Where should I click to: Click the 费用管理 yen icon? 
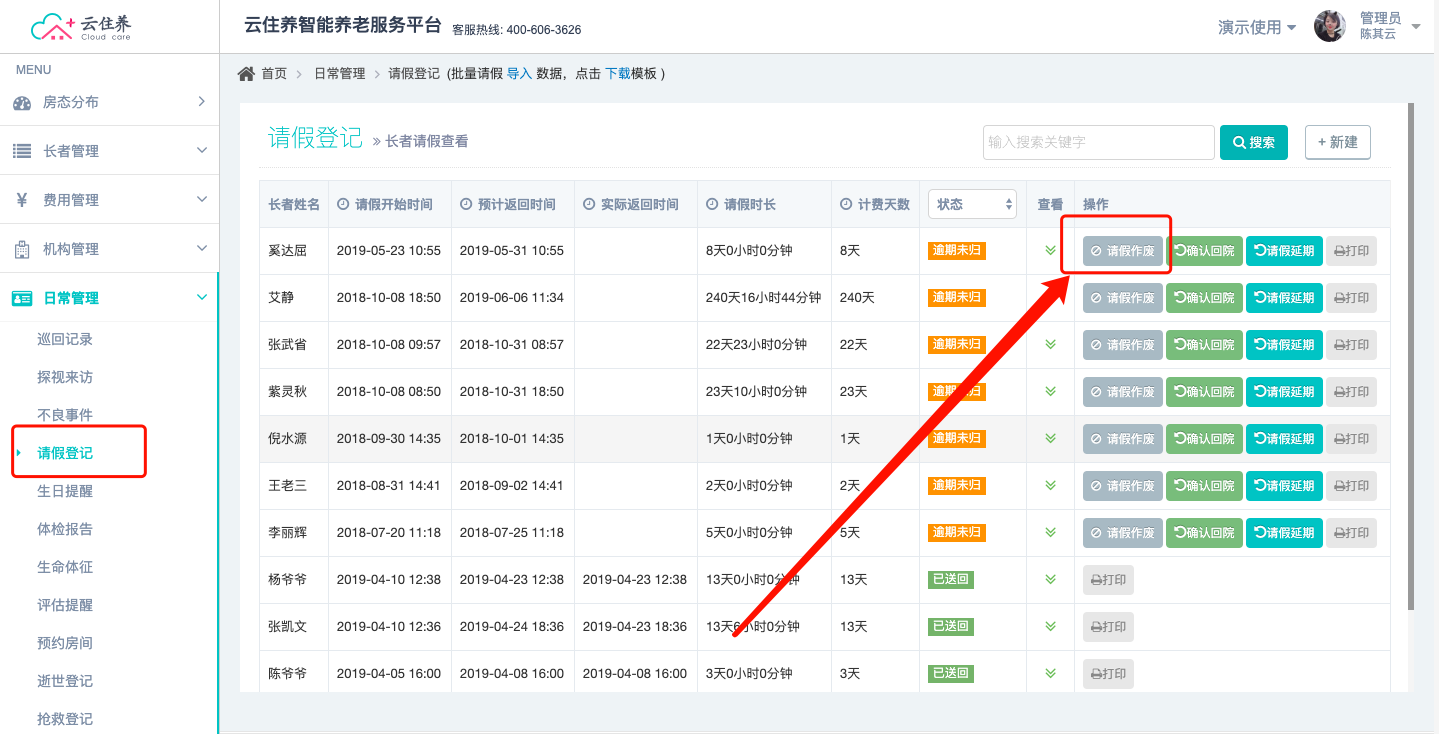[22, 200]
